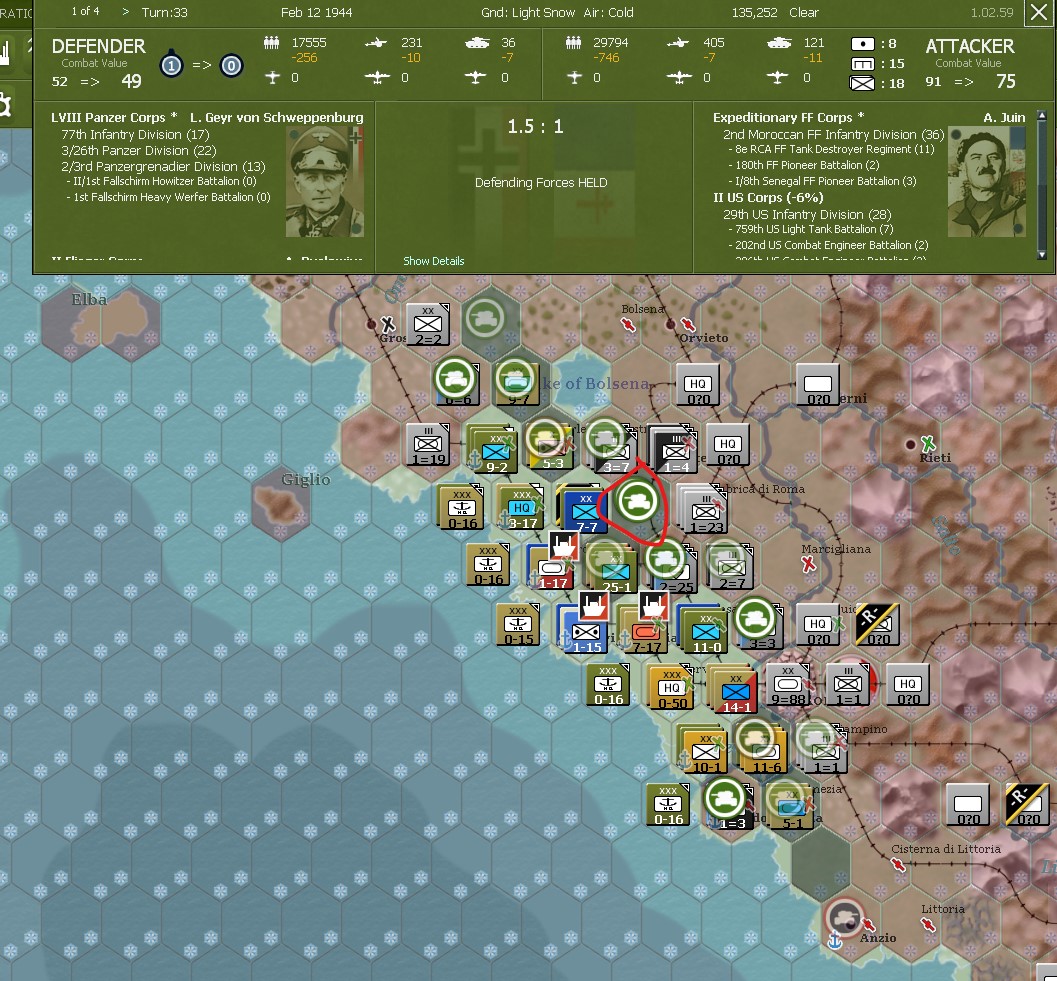Click attacker guns losses icon
The width and height of the screenshot is (1057, 981).
[678, 42]
